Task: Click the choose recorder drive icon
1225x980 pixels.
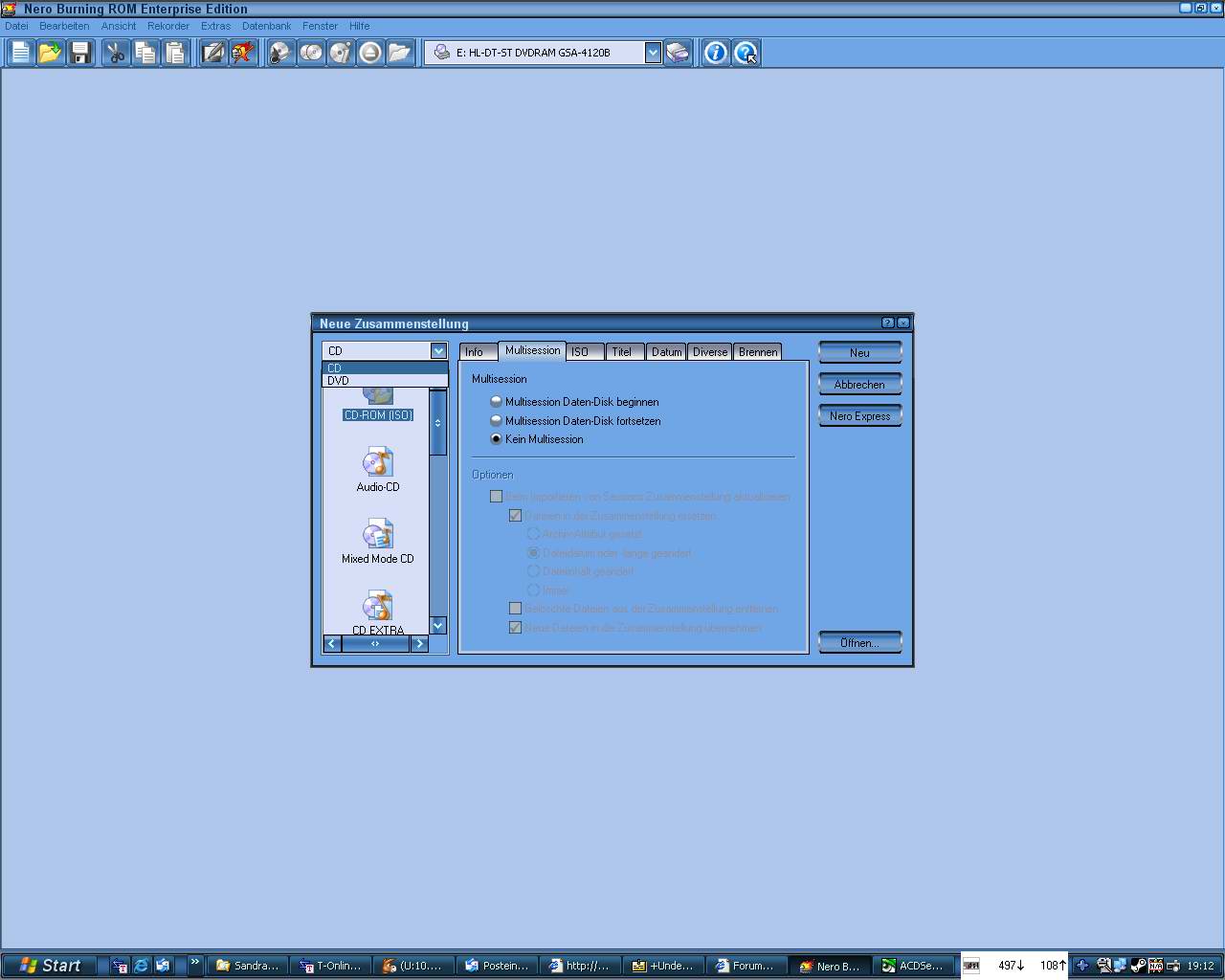Action: click(x=678, y=53)
